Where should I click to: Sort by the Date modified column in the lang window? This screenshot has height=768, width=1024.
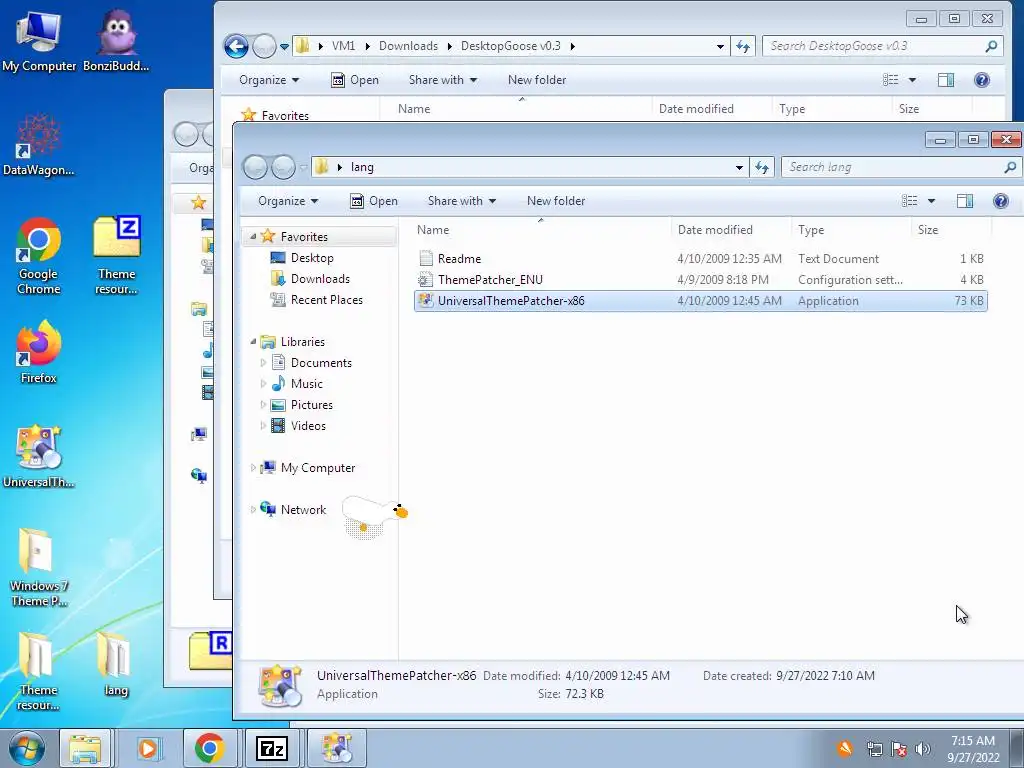point(730,230)
